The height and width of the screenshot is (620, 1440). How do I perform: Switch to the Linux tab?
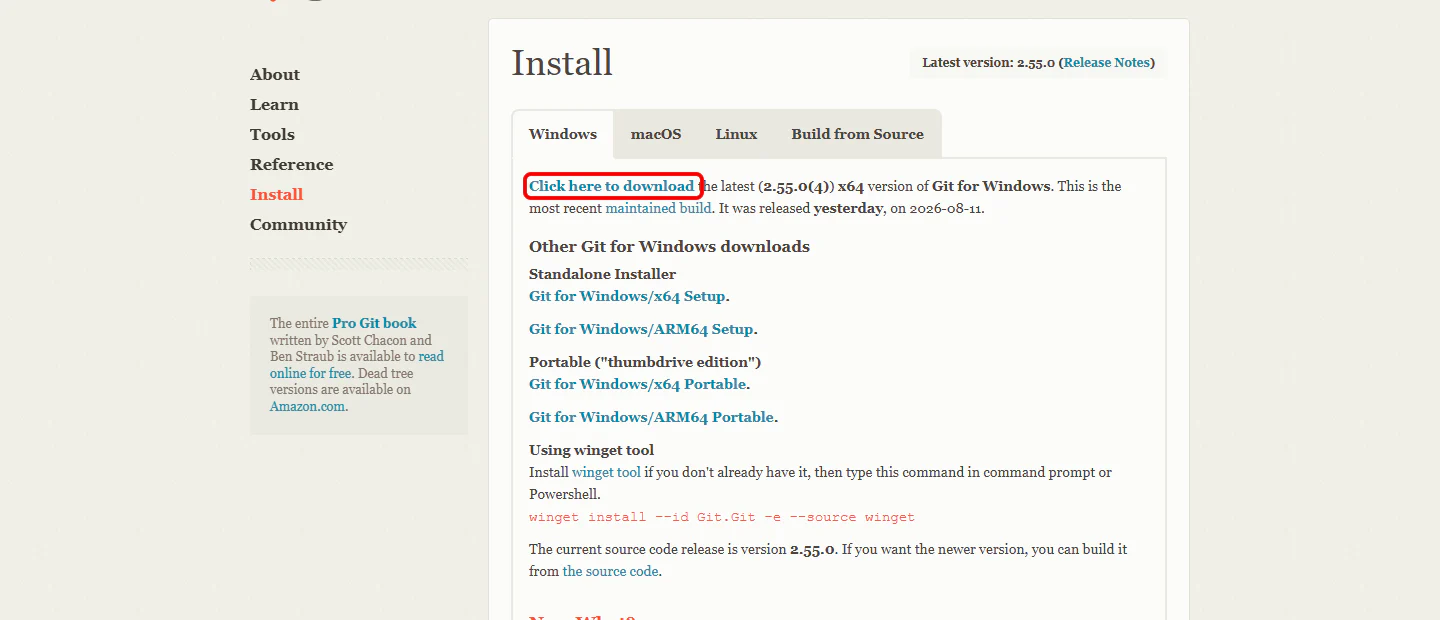point(736,134)
